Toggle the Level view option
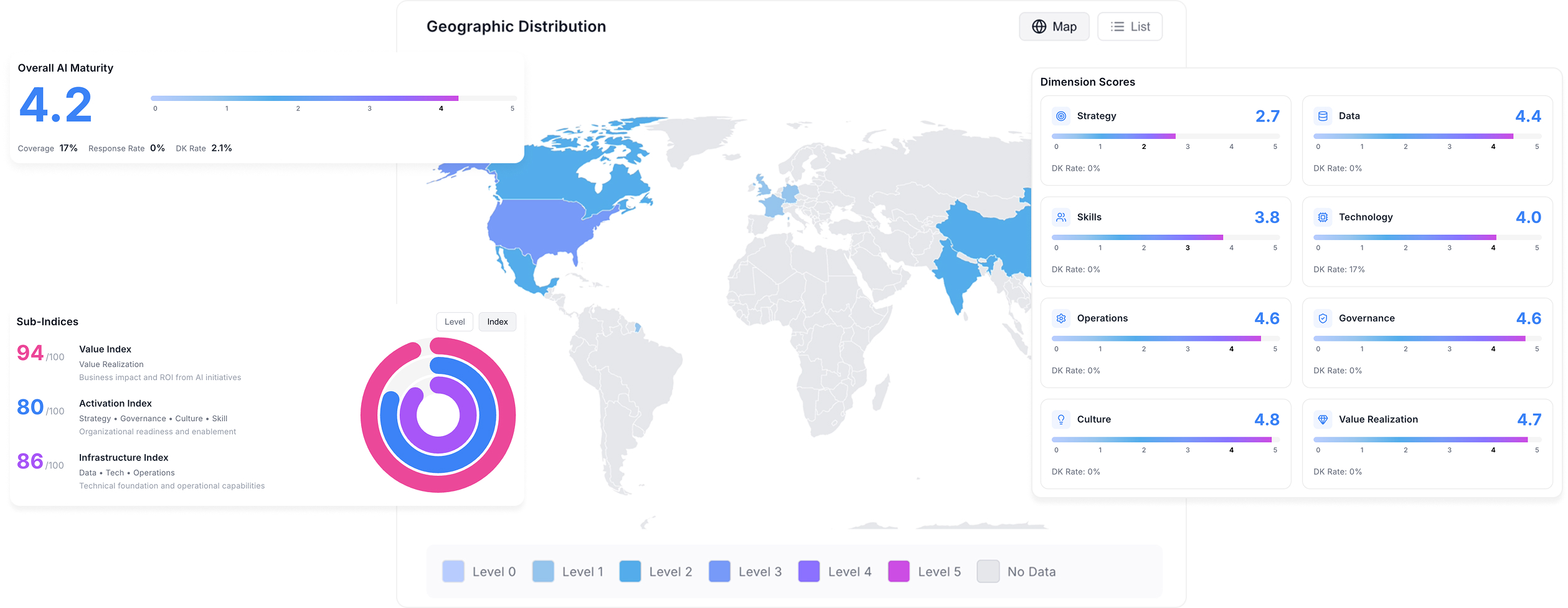The width and height of the screenshot is (1568, 608). pyautogui.click(x=455, y=321)
